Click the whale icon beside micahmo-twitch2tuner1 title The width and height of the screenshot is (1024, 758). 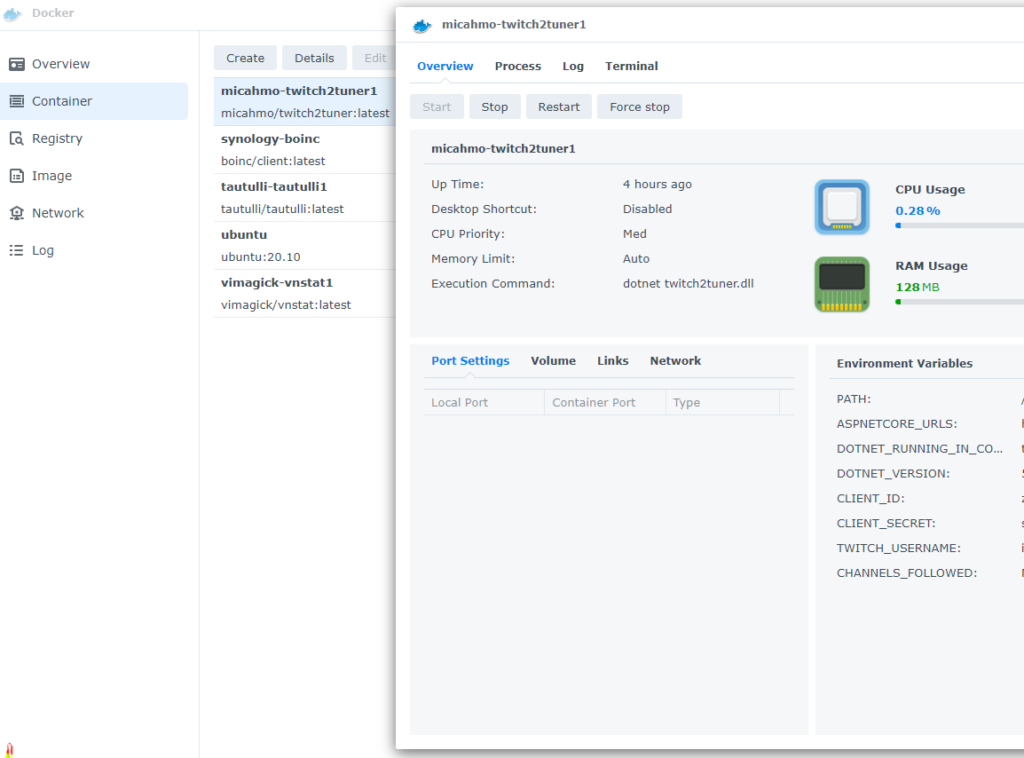423,25
